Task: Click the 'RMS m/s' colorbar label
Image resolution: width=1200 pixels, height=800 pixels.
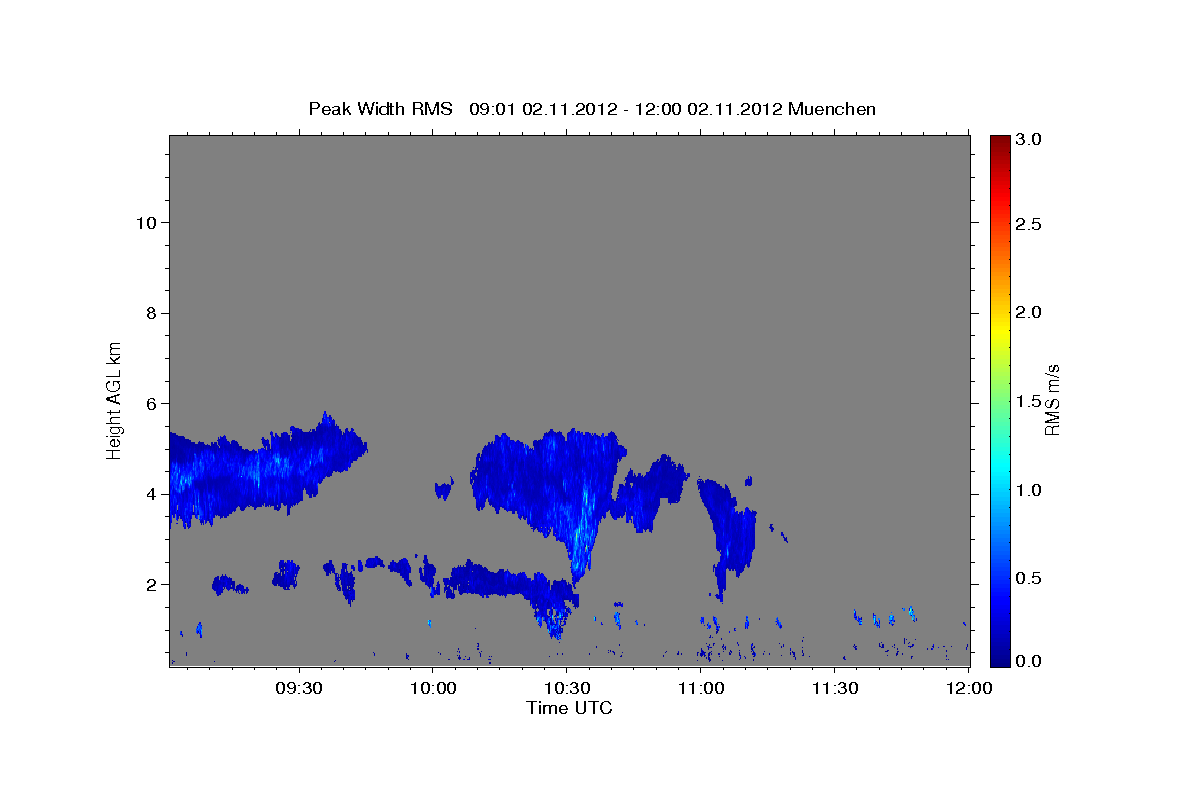Action: 1051,400
